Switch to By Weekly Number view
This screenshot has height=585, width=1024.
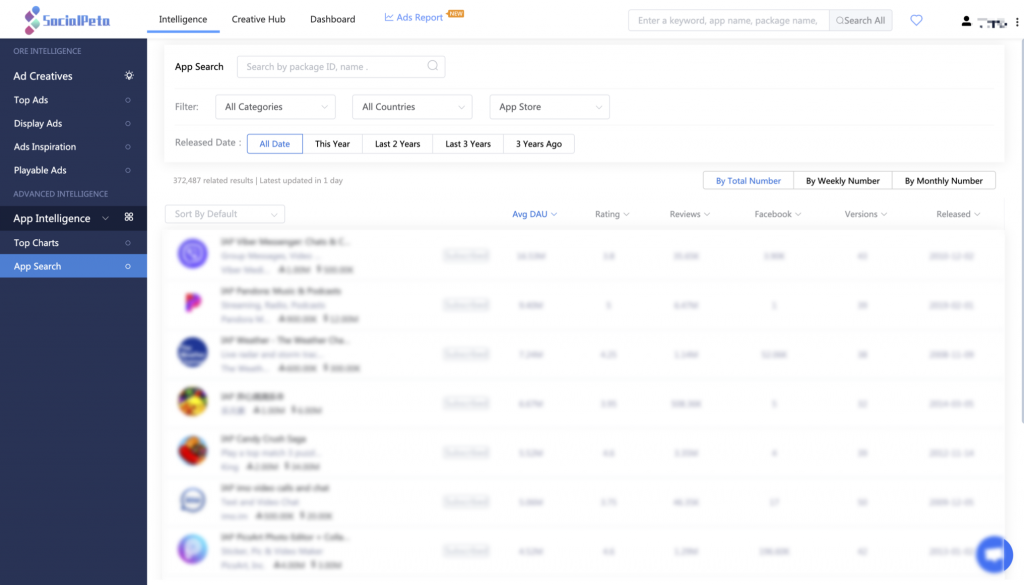(x=842, y=181)
